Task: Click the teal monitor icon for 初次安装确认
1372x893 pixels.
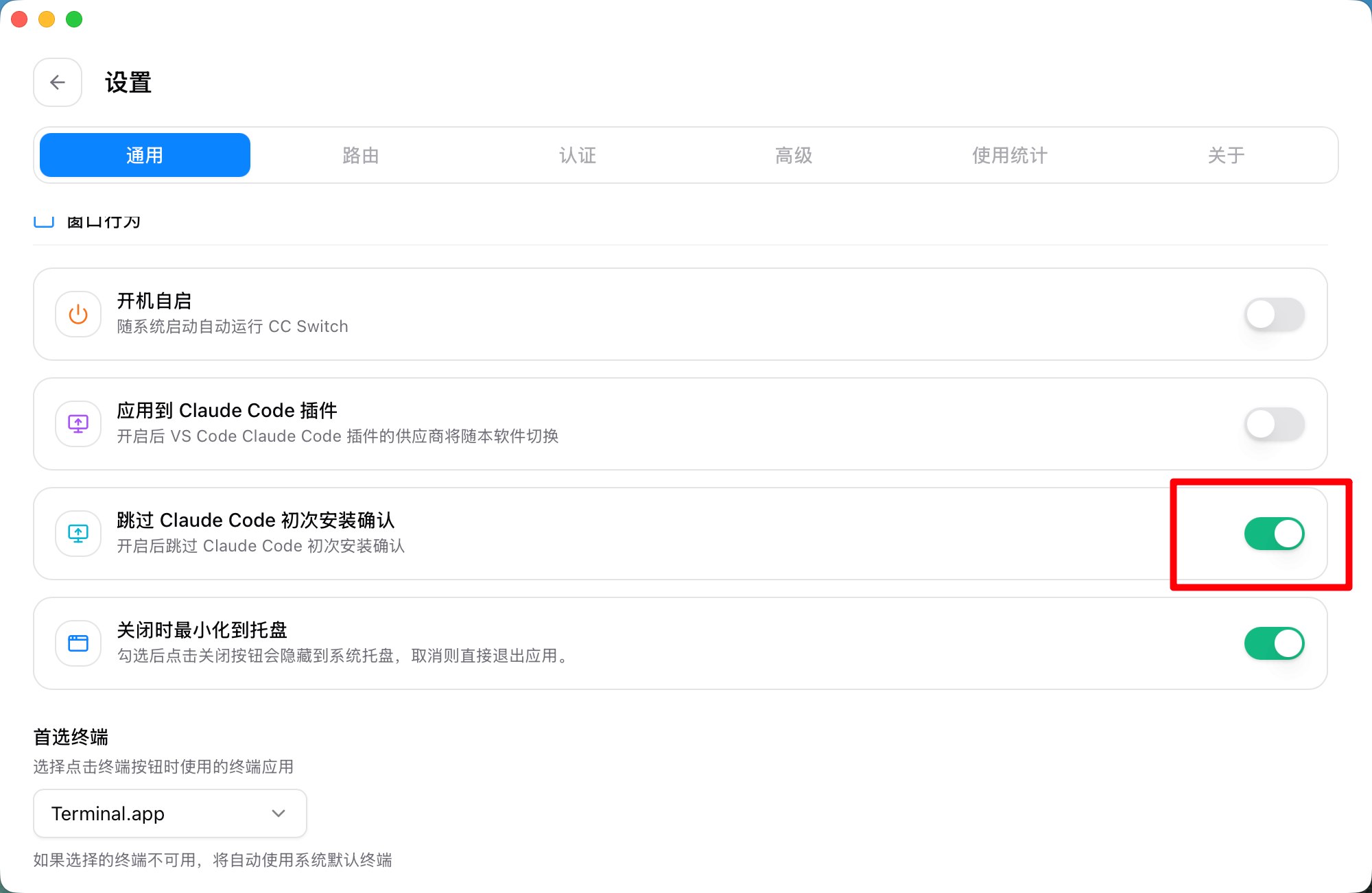Action: tap(78, 534)
